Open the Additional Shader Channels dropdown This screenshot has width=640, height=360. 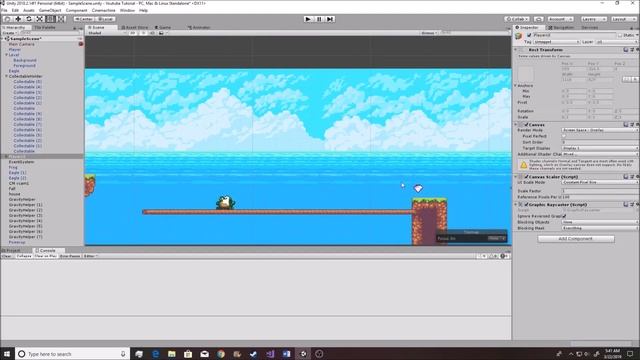tap(600, 154)
